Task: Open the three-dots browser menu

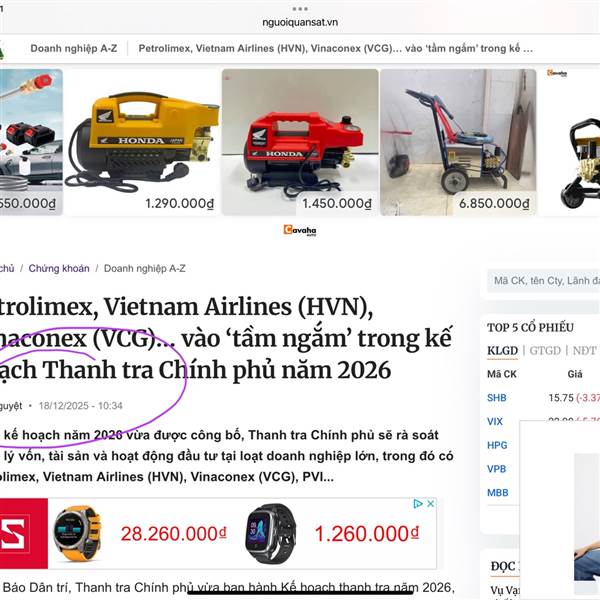Action: pos(300,8)
